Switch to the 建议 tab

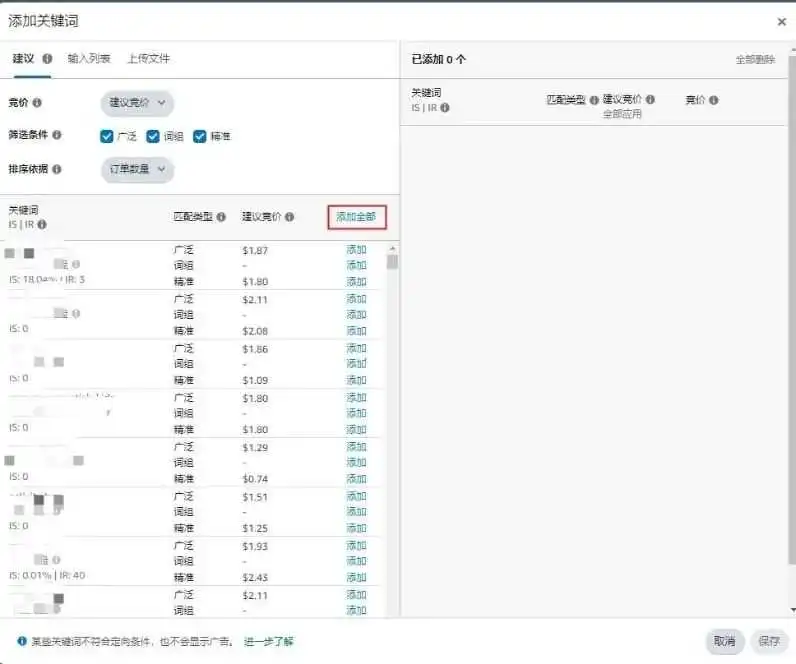click(23, 58)
